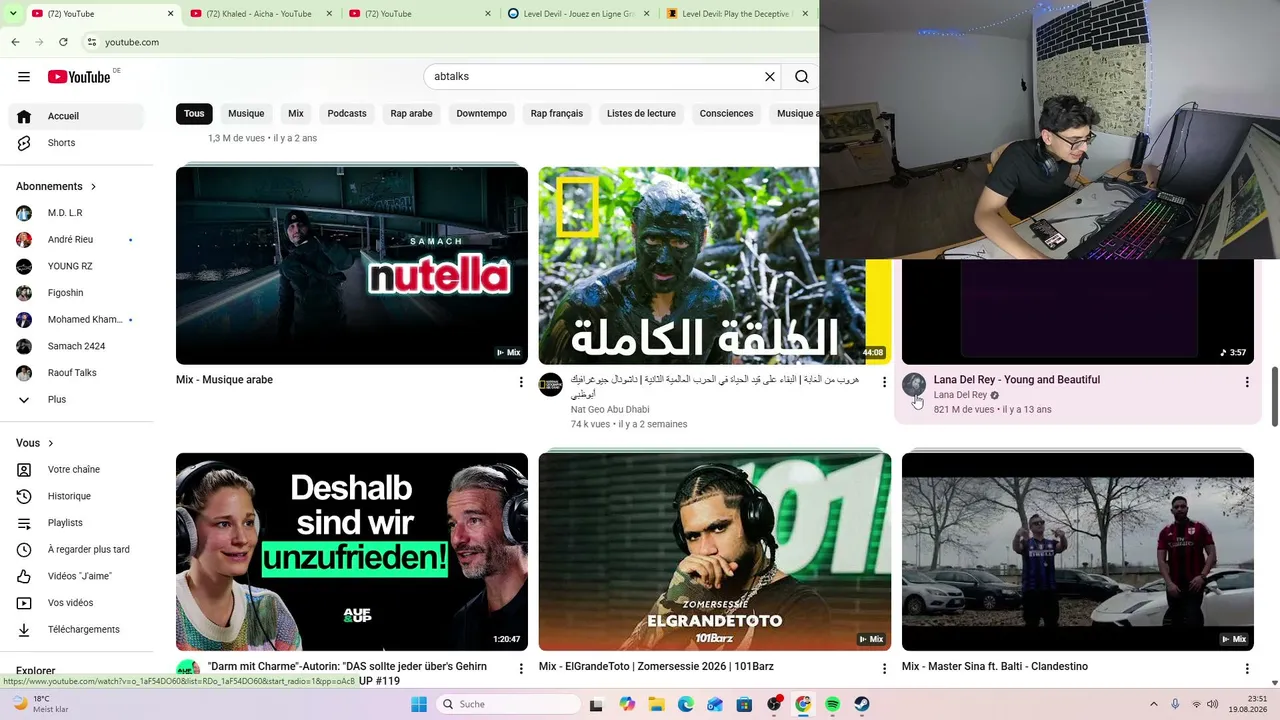This screenshot has width=1280, height=720.
Task: Open Figoshin subscription channel
Action: pyautogui.click(x=76, y=293)
